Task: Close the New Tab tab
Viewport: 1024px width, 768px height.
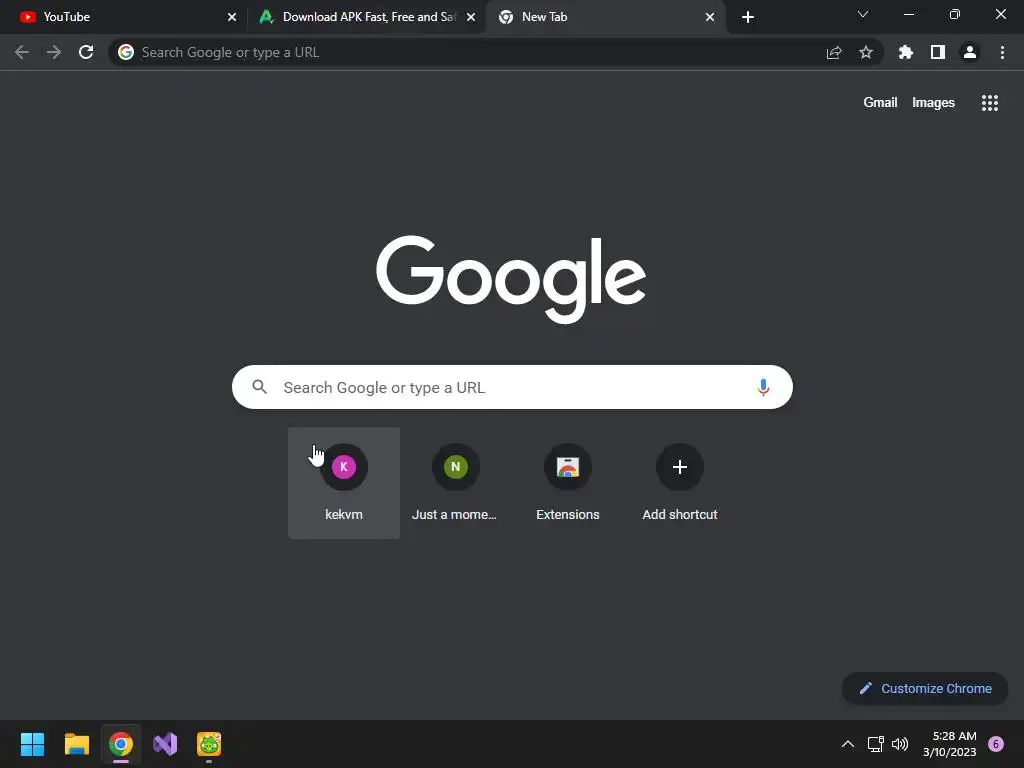Action: [x=710, y=17]
